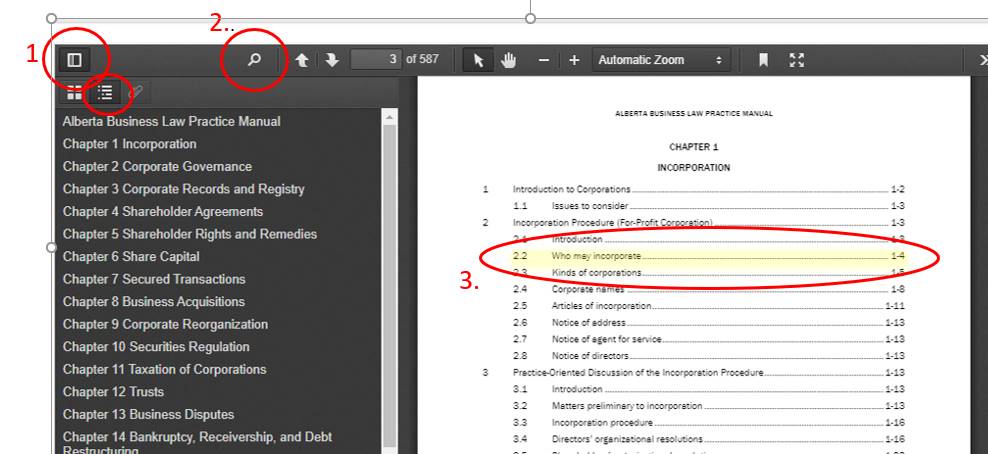The height and width of the screenshot is (454, 988).
Task: Show document outline view
Action: coord(105,93)
